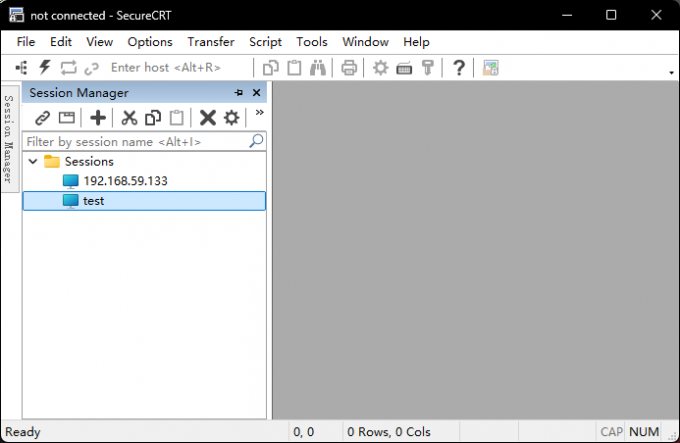This screenshot has width=680, height=443.
Task: Open the Keymap Editor keyboard icon
Action: tap(404, 68)
